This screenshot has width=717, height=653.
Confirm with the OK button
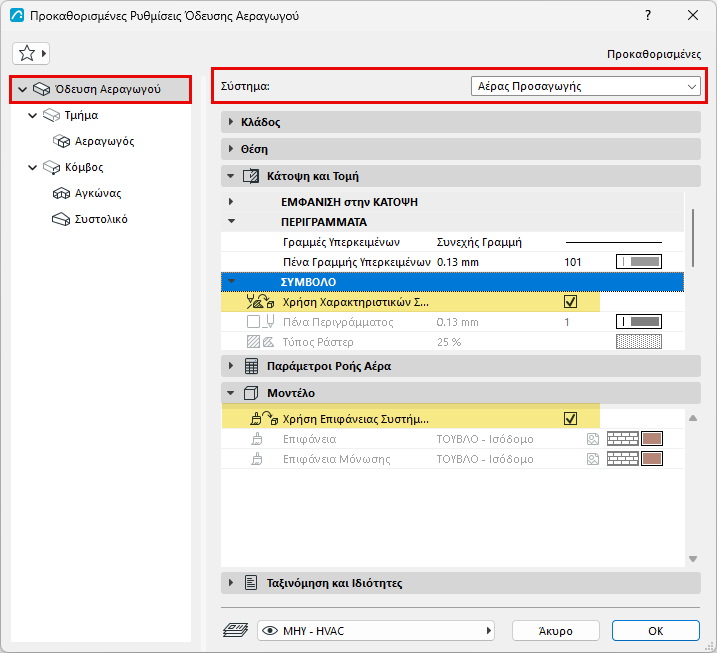click(656, 631)
